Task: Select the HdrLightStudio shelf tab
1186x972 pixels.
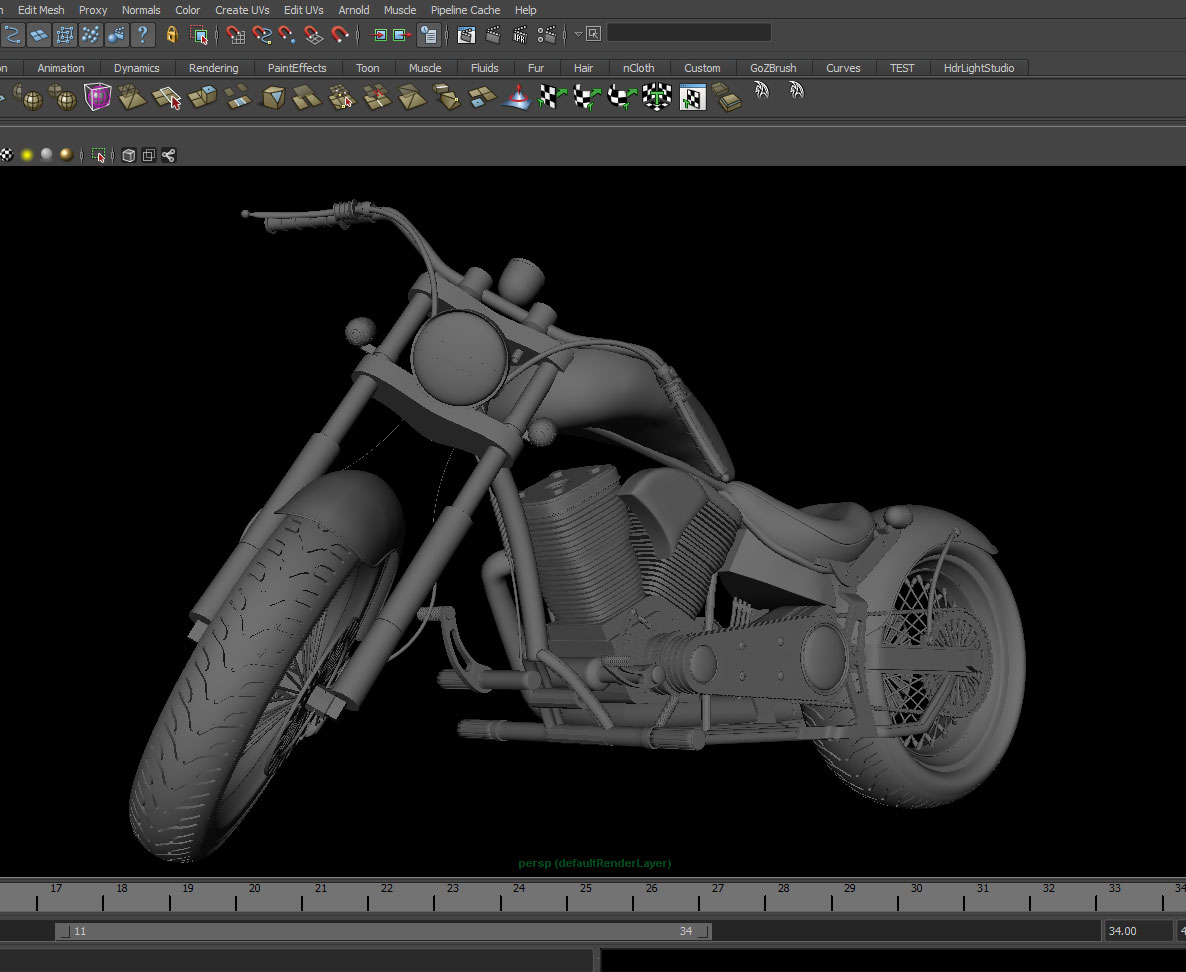Action: [x=978, y=68]
